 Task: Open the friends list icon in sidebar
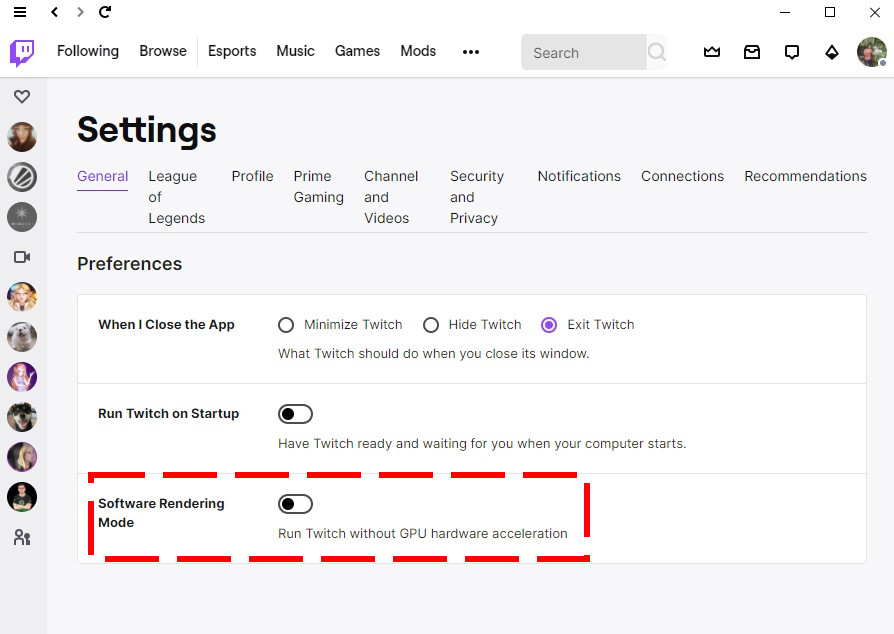coord(22,538)
